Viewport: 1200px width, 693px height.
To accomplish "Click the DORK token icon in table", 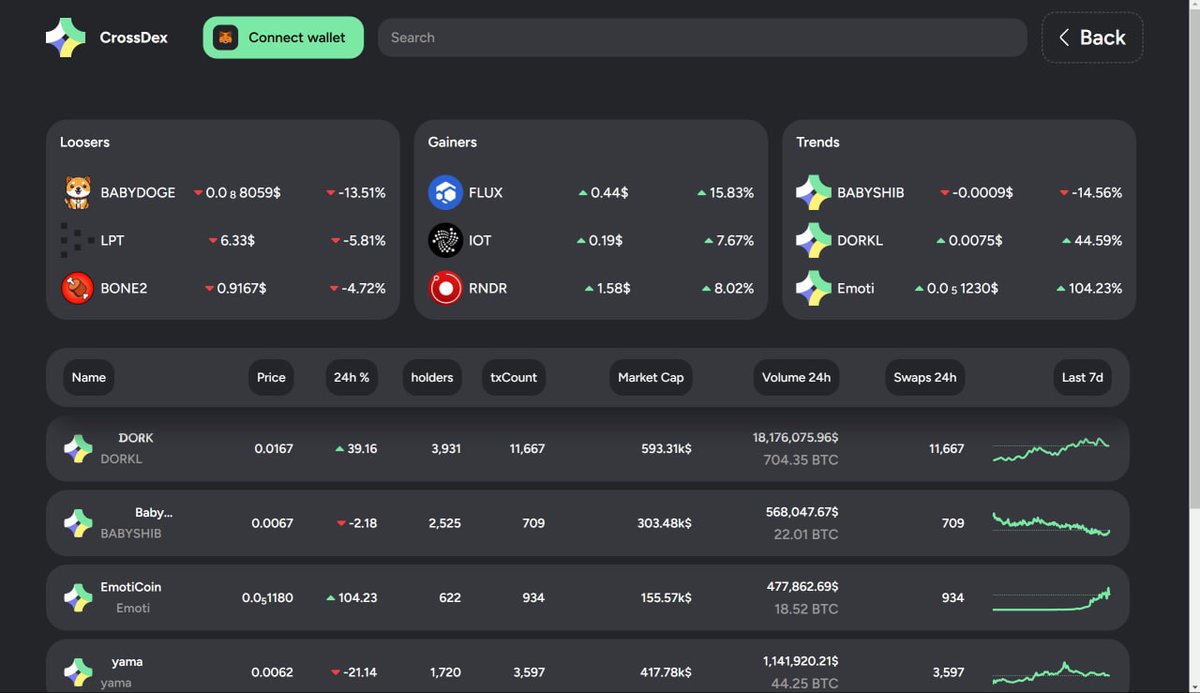I will 78,449.
